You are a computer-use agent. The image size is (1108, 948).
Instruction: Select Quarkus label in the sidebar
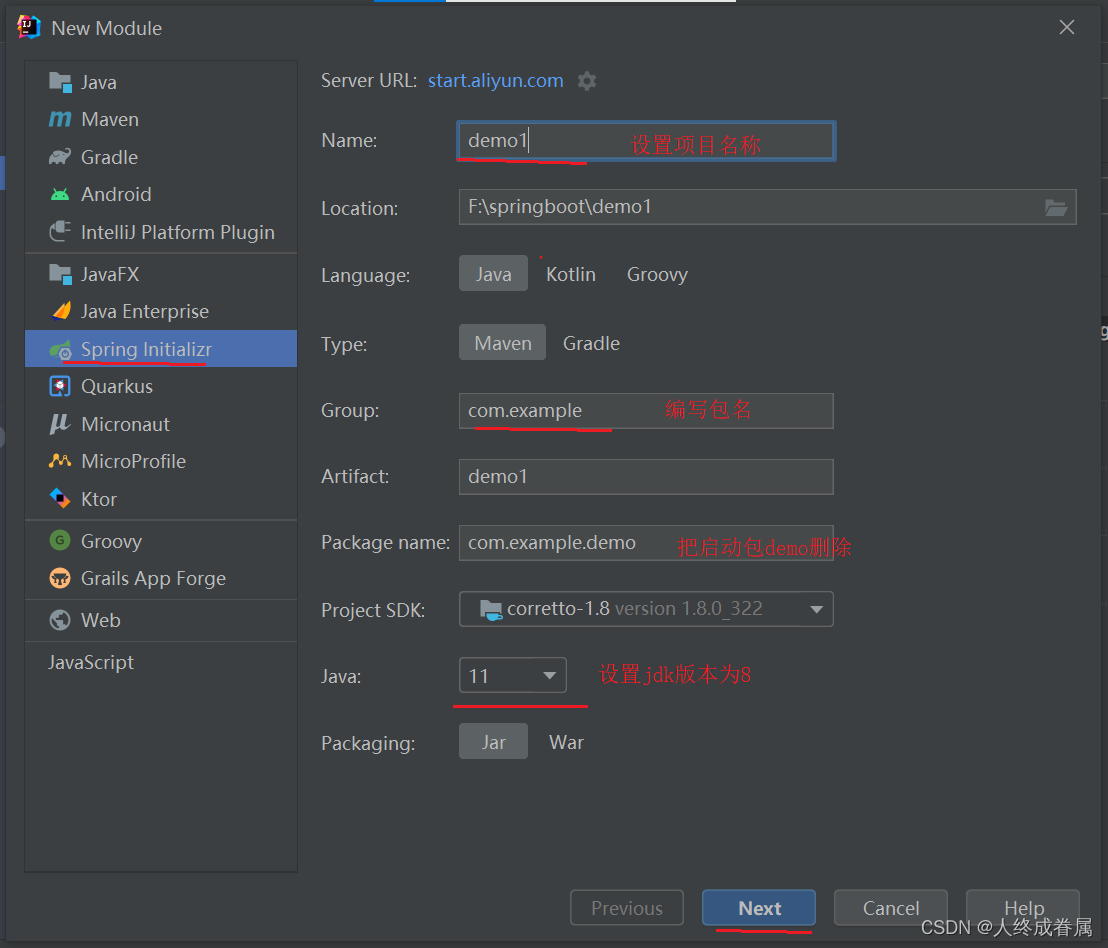[x=117, y=386]
